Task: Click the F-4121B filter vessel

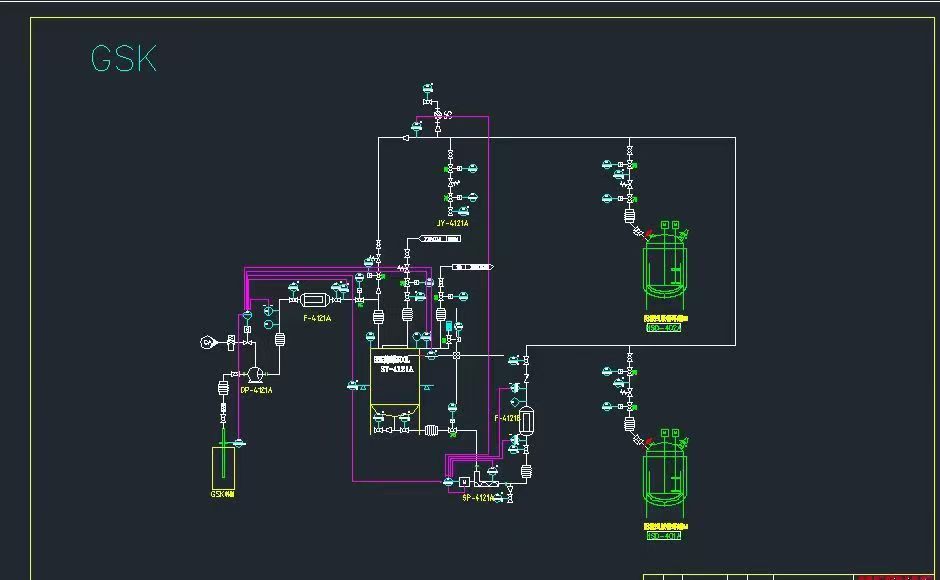Action: pyautogui.click(x=528, y=418)
